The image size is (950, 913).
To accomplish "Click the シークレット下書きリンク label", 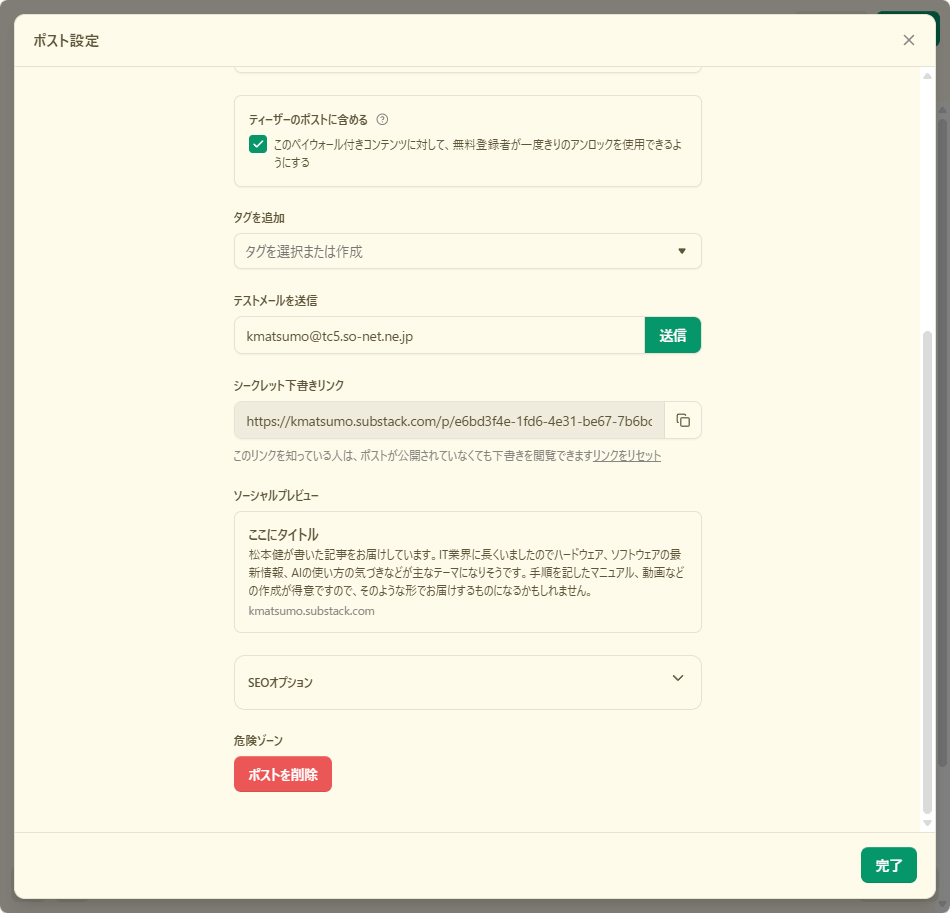I will (x=289, y=385).
